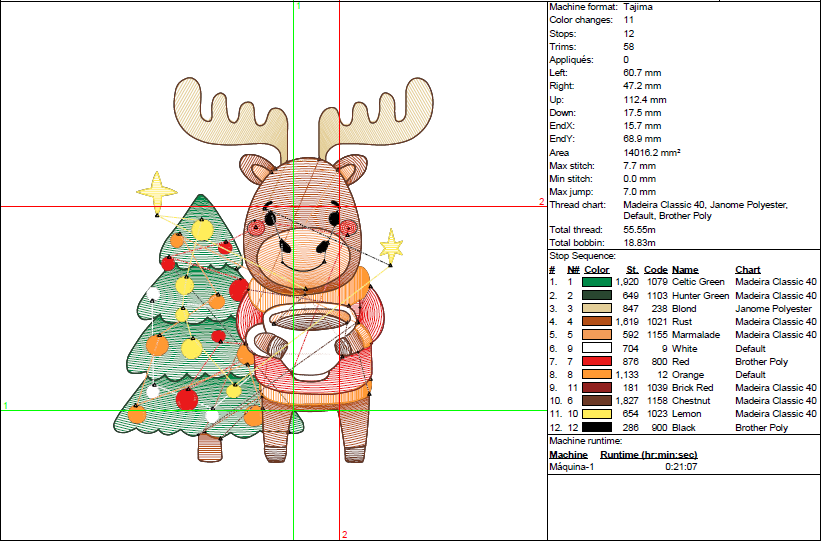Click the green line's number 1 marker

[x=6, y=406]
